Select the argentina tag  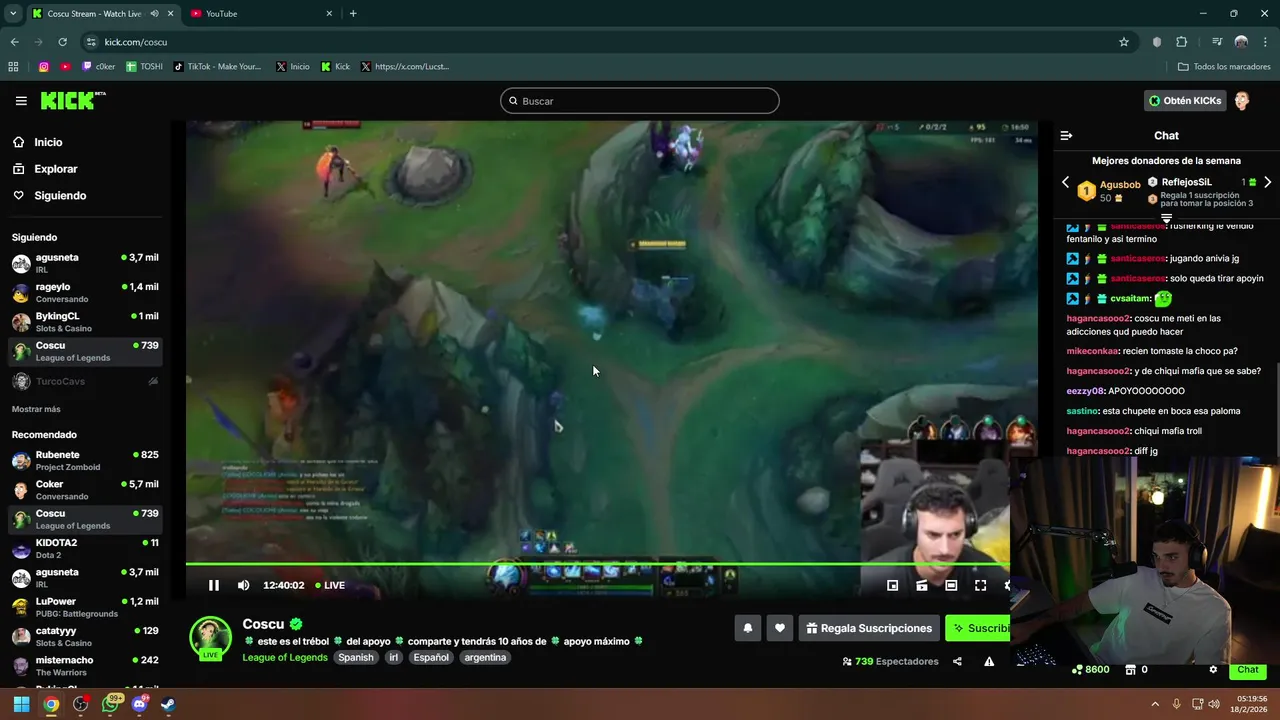[x=485, y=657]
